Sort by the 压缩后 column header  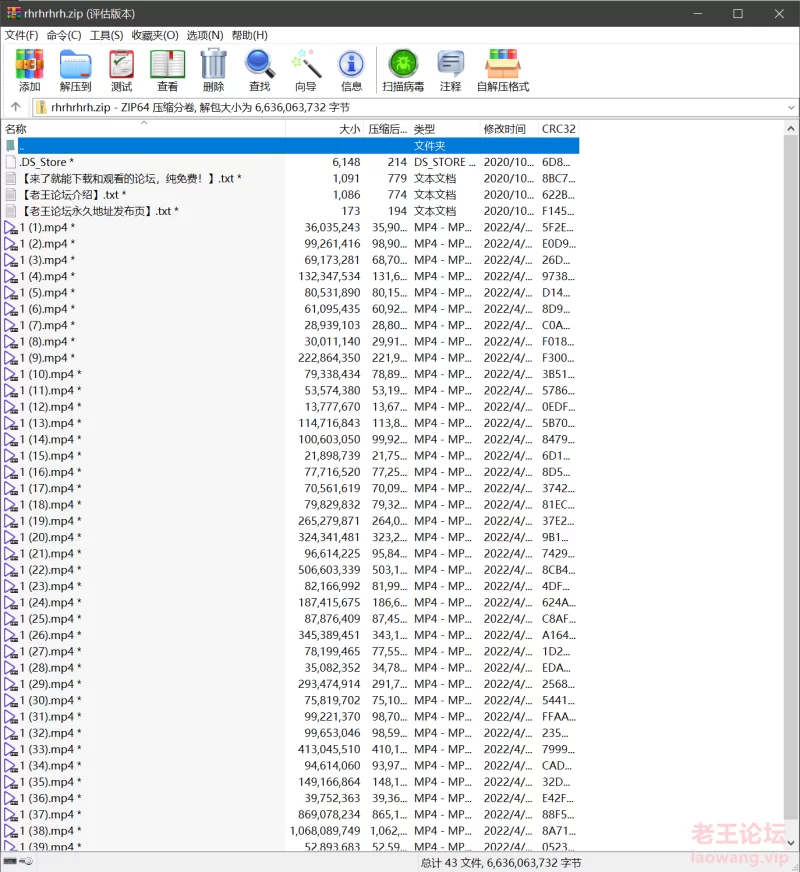(387, 129)
